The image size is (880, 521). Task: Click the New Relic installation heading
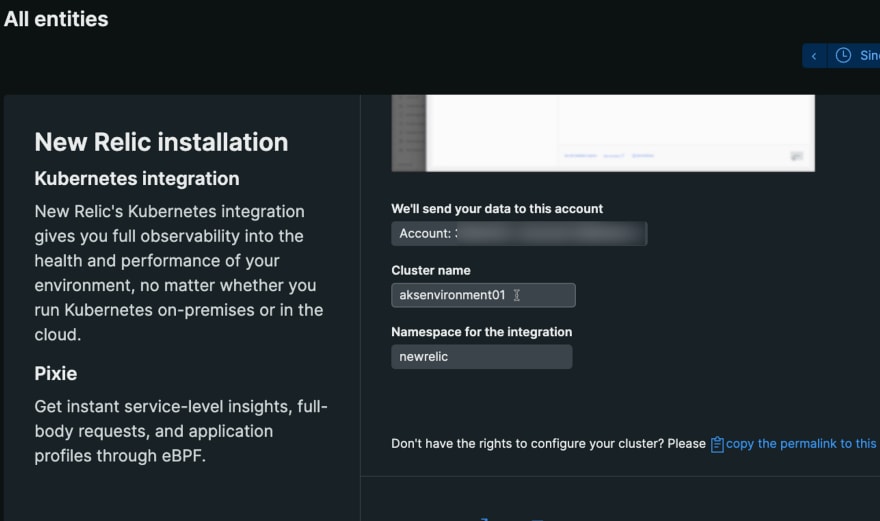[161, 142]
